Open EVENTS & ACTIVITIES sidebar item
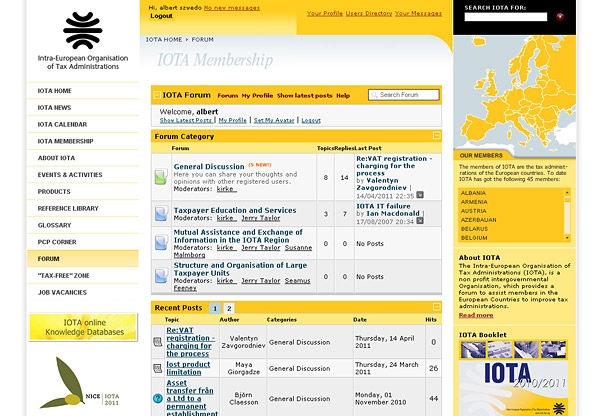Viewport: 604px width, 416px height. pos(83,175)
